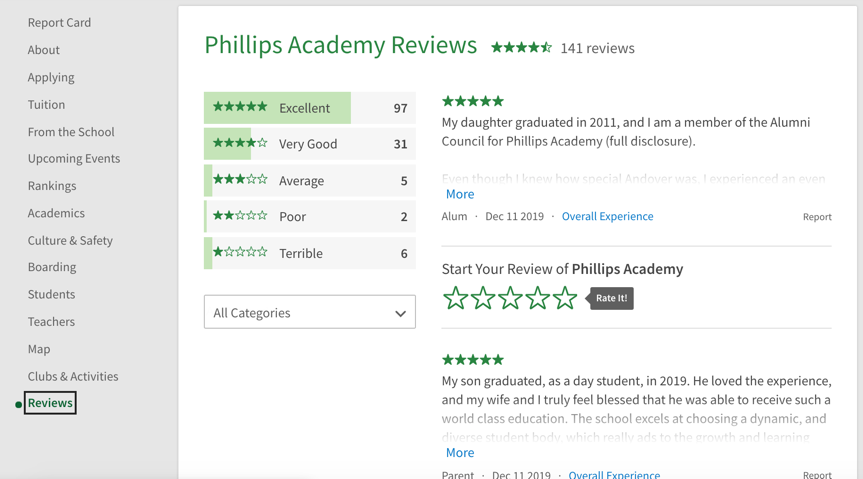The height and width of the screenshot is (479, 863).
Task: Click the Rate It! tooltip badge
Action: coord(611,298)
